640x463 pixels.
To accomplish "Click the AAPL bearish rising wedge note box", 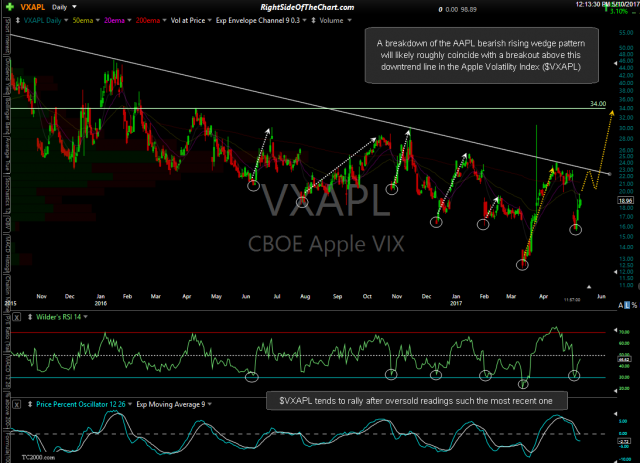I will [x=482, y=55].
